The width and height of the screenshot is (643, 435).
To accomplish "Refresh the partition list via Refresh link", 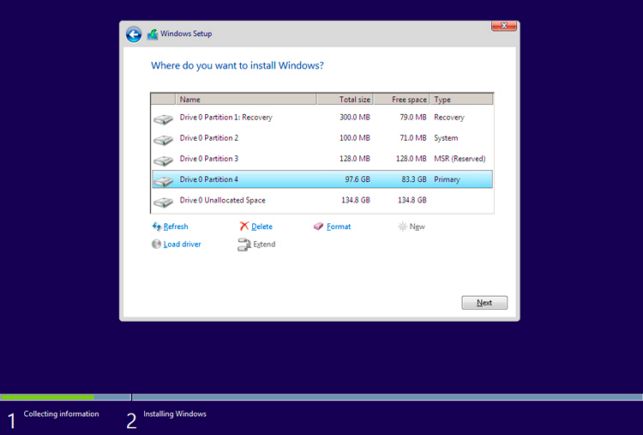I will [x=176, y=226].
